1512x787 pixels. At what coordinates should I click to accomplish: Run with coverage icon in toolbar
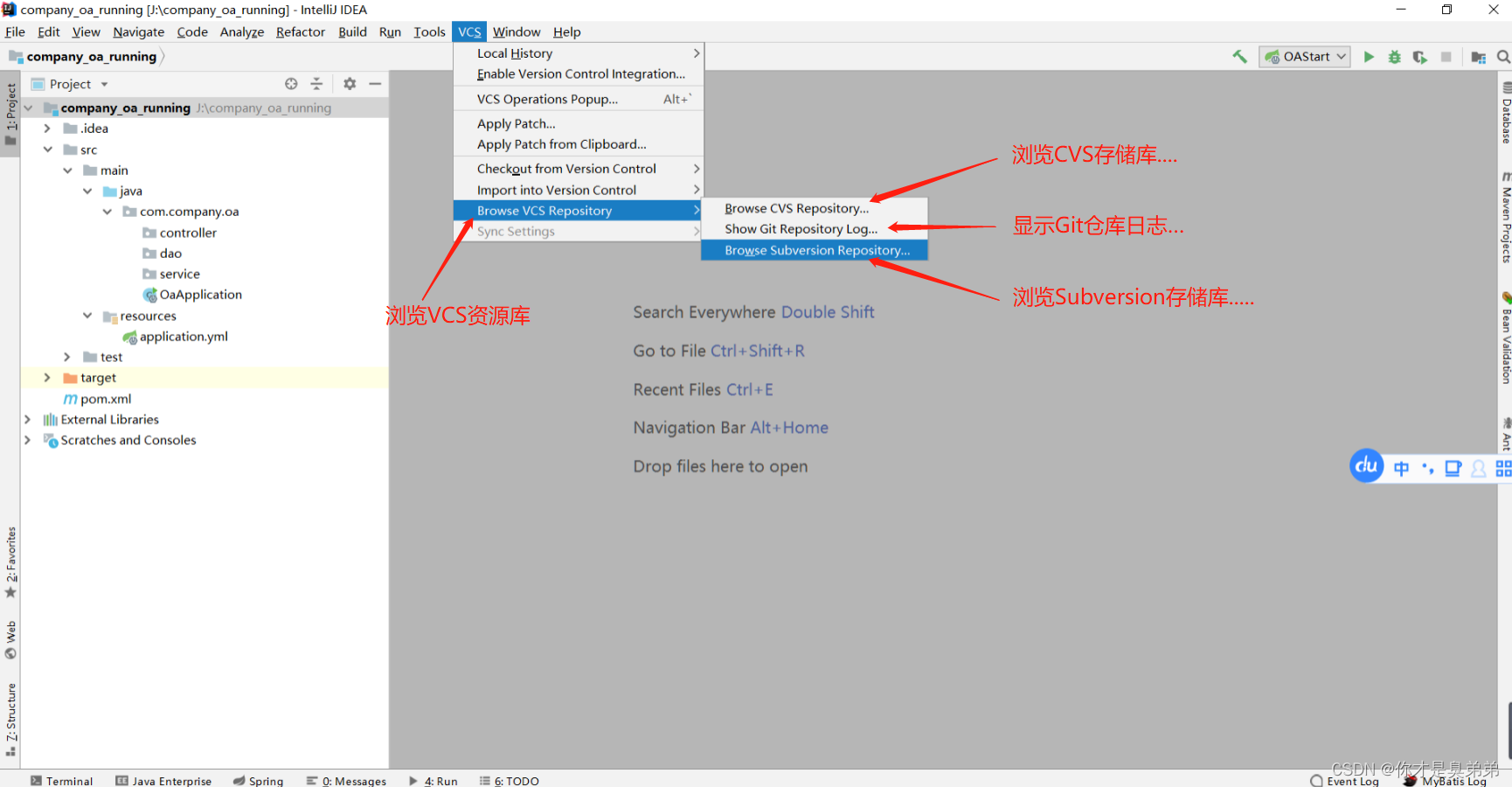click(x=1420, y=57)
